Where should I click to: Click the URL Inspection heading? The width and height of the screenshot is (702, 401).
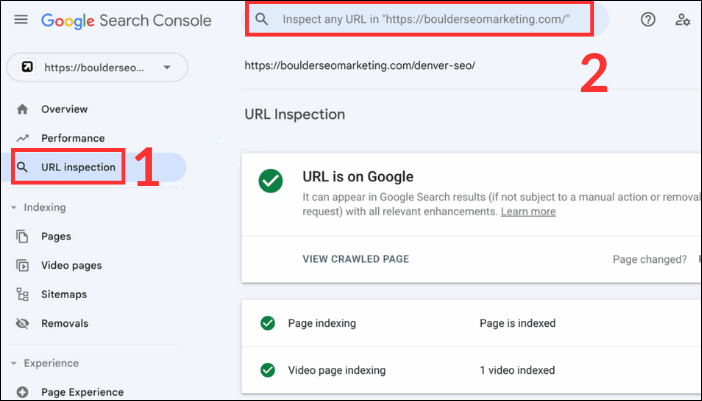[295, 115]
